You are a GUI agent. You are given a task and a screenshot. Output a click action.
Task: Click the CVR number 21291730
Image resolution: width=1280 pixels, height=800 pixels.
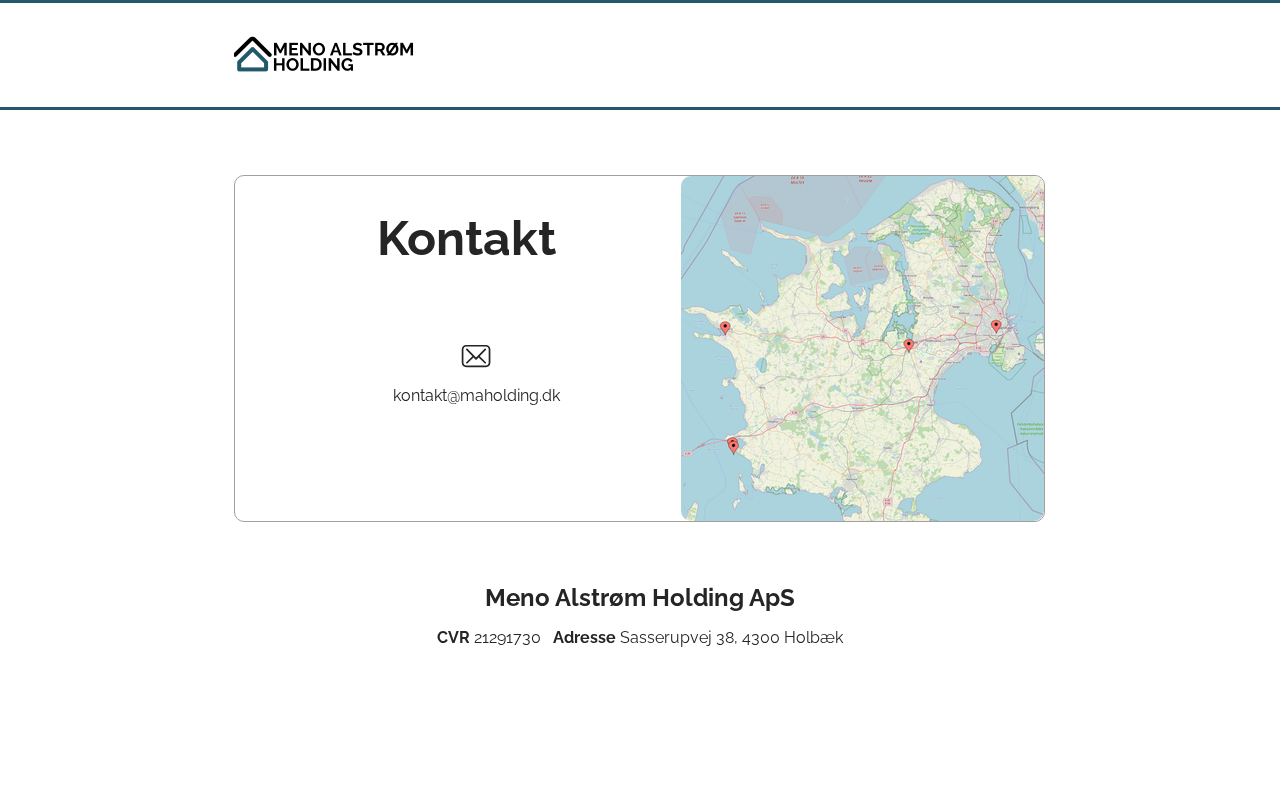pyautogui.click(x=507, y=638)
